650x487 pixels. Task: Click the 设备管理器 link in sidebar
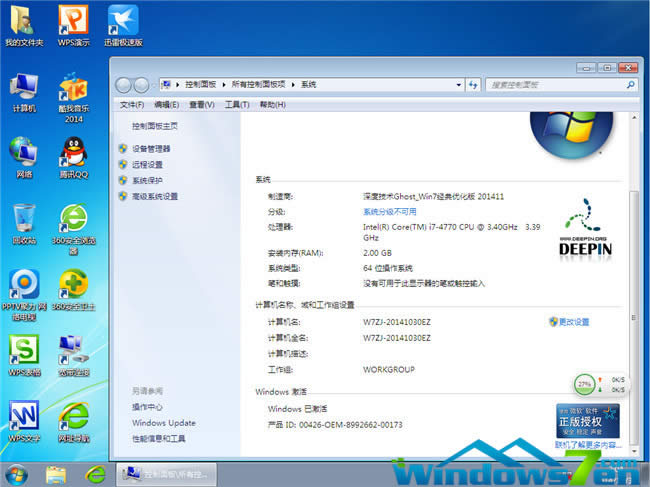point(151,149)
